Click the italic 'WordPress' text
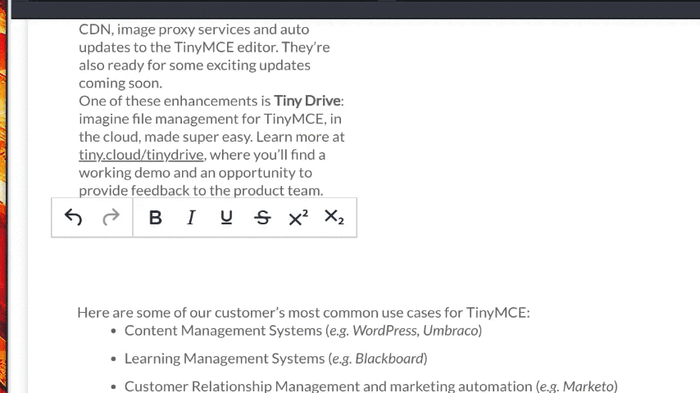The width and height of the screenshot is (700, 393). (385, 331)
